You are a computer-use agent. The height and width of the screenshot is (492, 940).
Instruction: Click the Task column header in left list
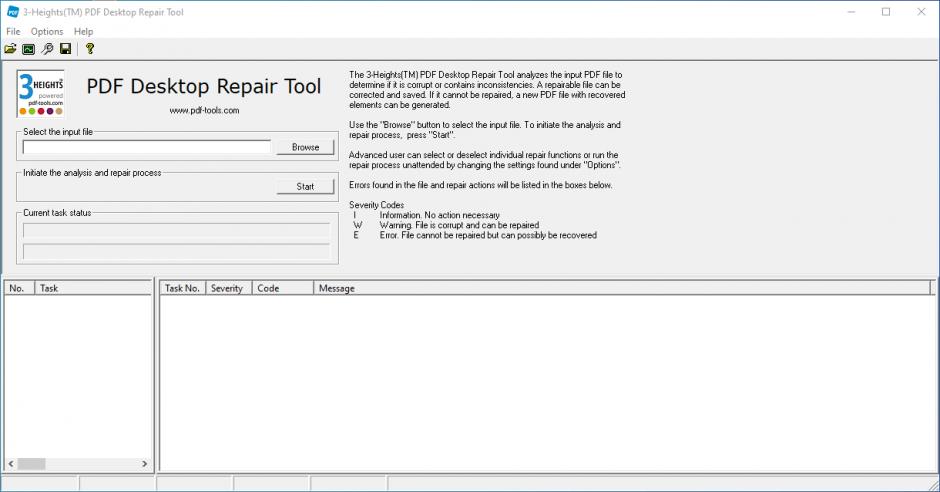coord(94,288)
